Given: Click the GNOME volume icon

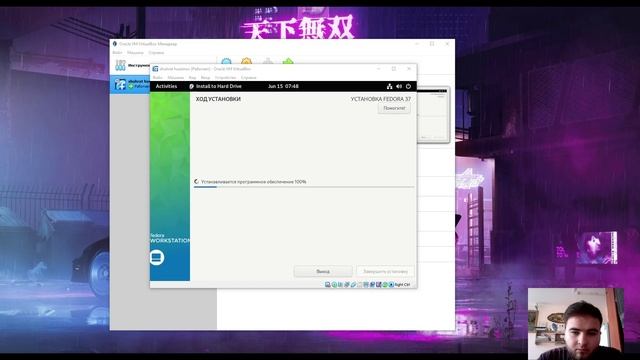Looking at the screenshot, I should pos(399,86).
